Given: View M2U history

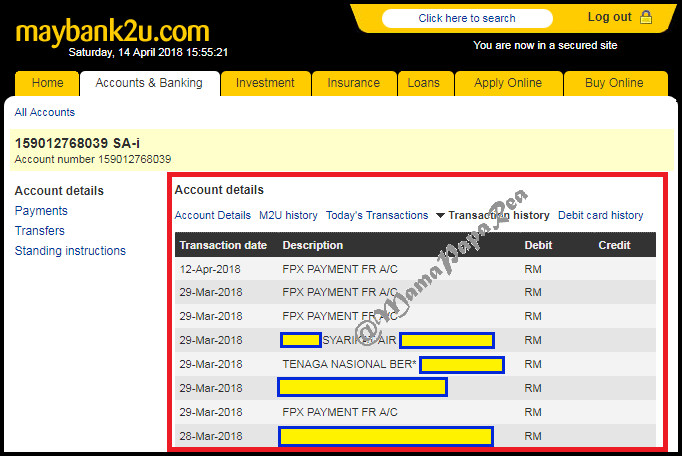Looking at the screenshot, I should point(288,215).
